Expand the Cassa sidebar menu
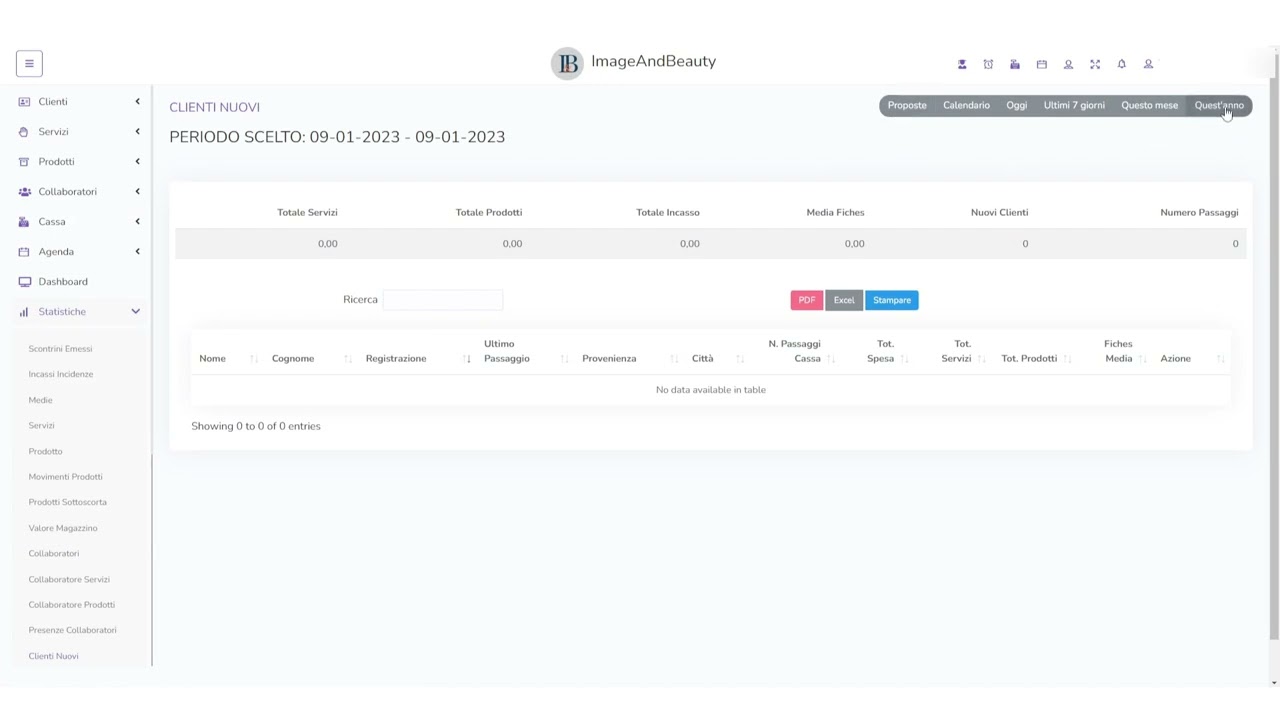This screenshot has width=1280, height=720. [80, 222]
